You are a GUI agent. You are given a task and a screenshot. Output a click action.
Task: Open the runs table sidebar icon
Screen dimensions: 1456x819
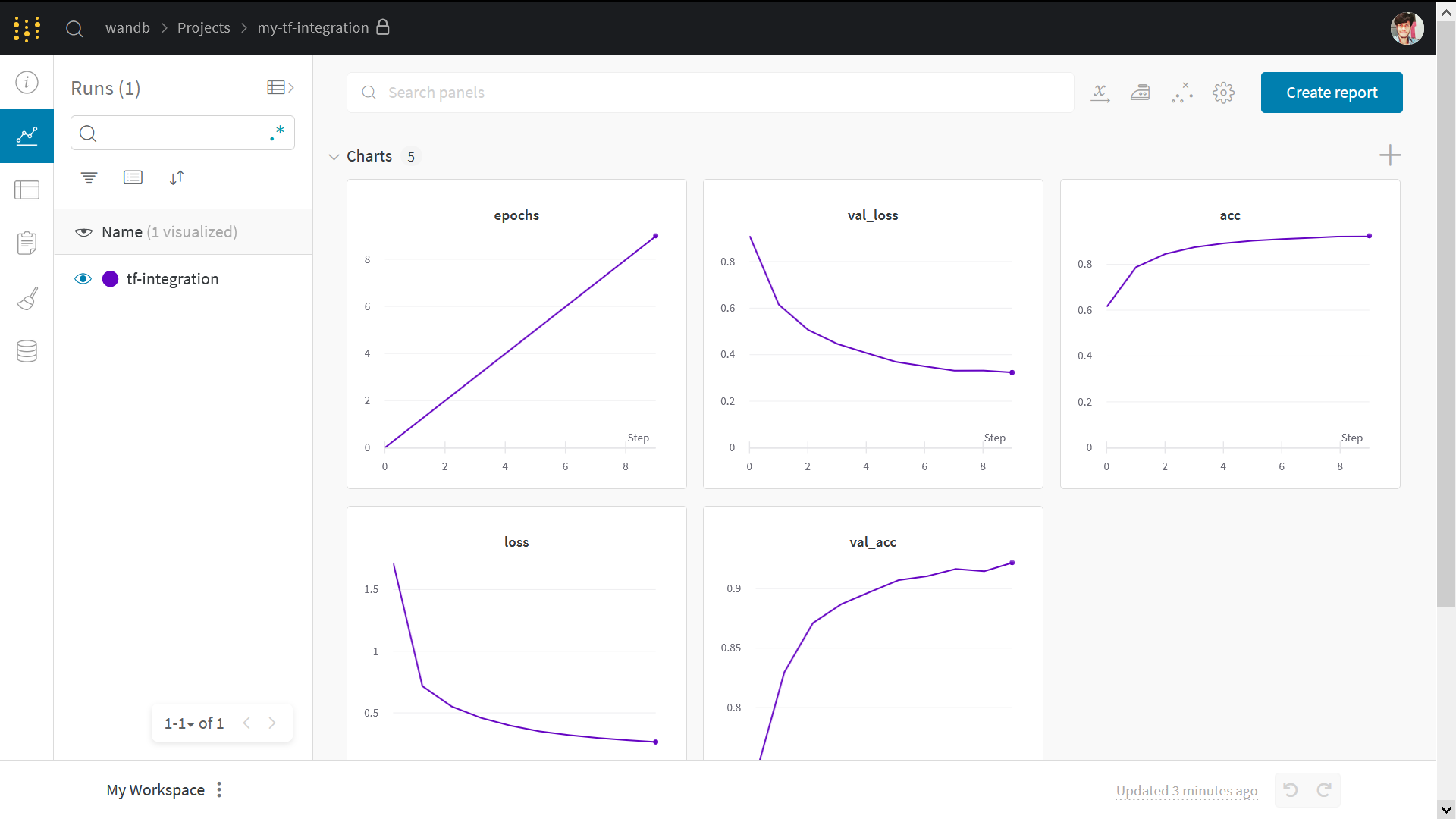(27, 190)
